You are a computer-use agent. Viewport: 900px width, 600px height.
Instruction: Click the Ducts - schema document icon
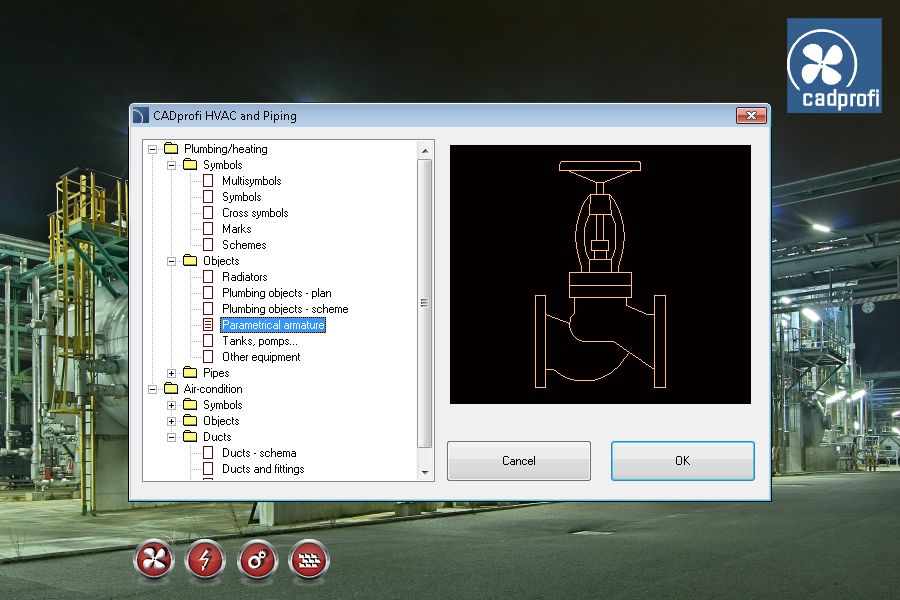pyautogui.click(x=208, y=453)
